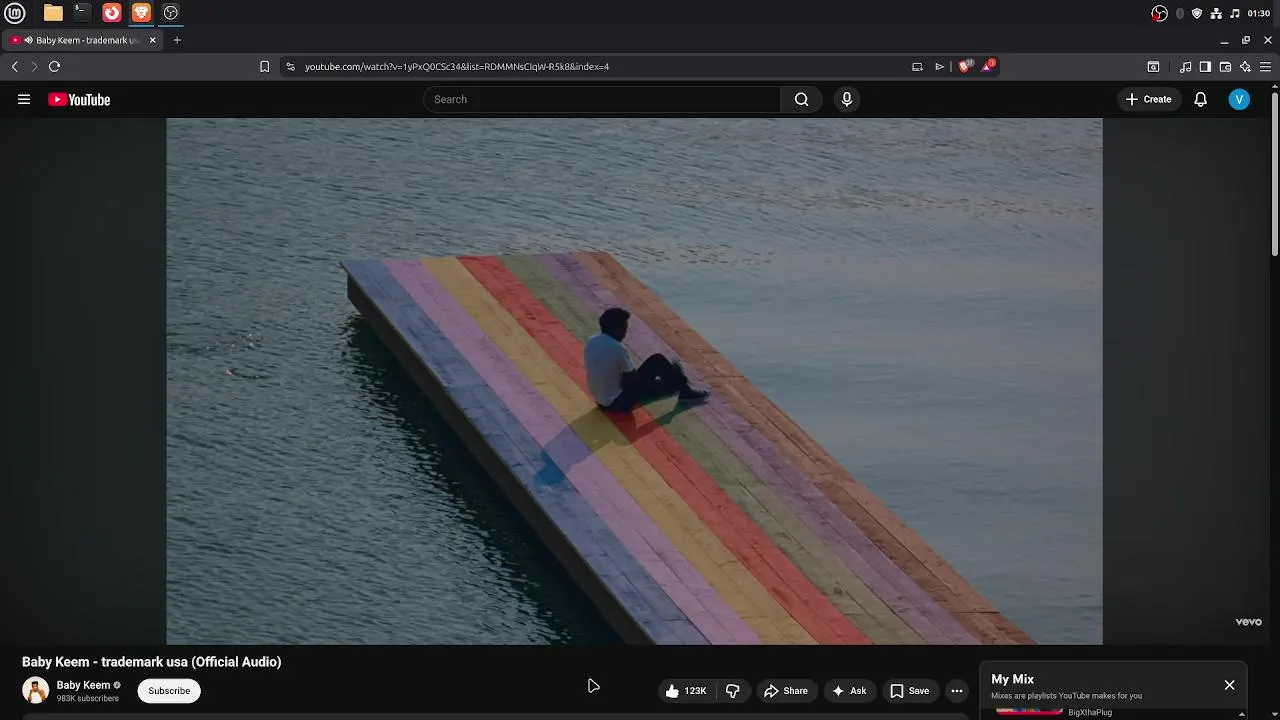Save the video to a playlist
Screen dimensions: 1280x720
[x=909, y=690]
